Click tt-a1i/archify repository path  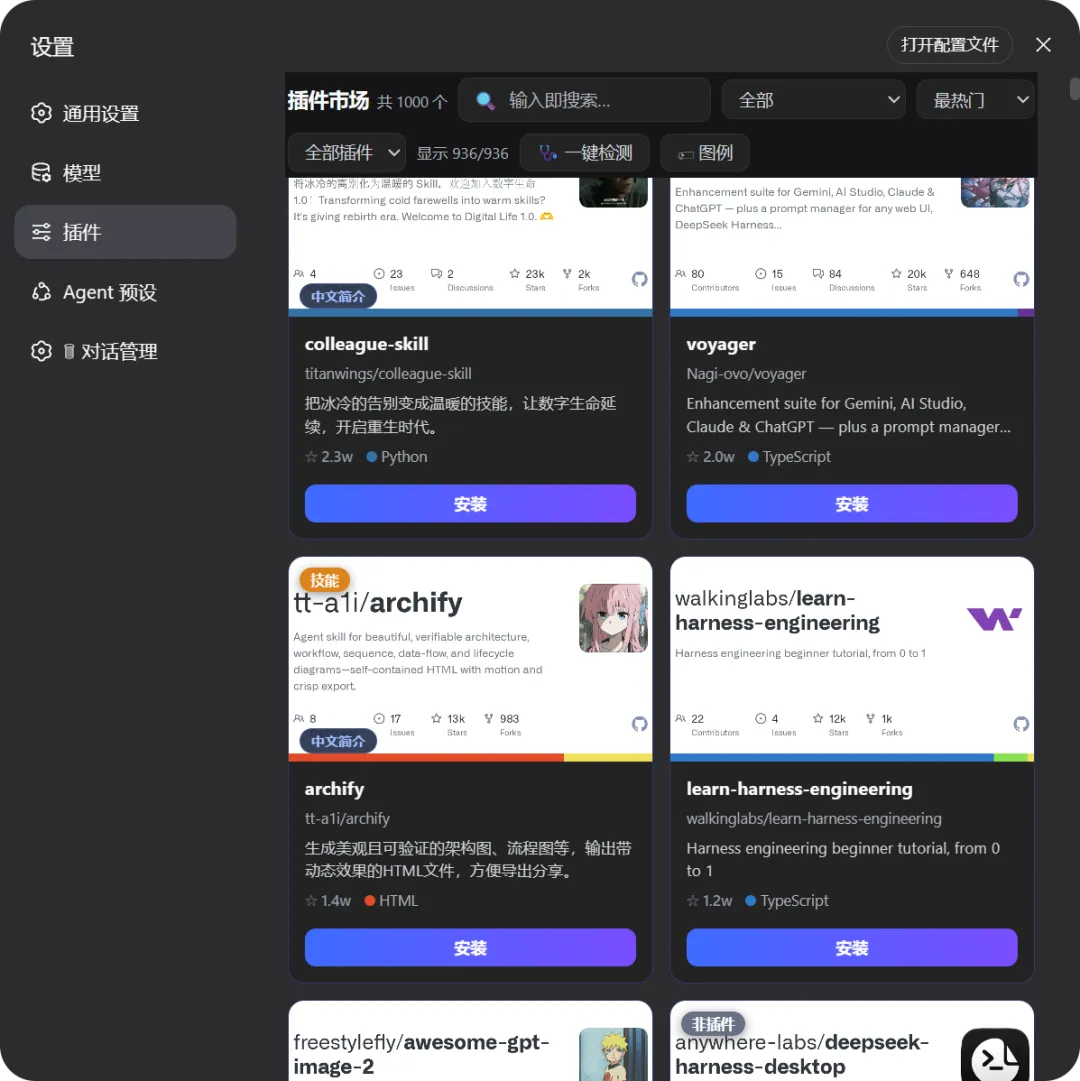[x=347, y=818]
